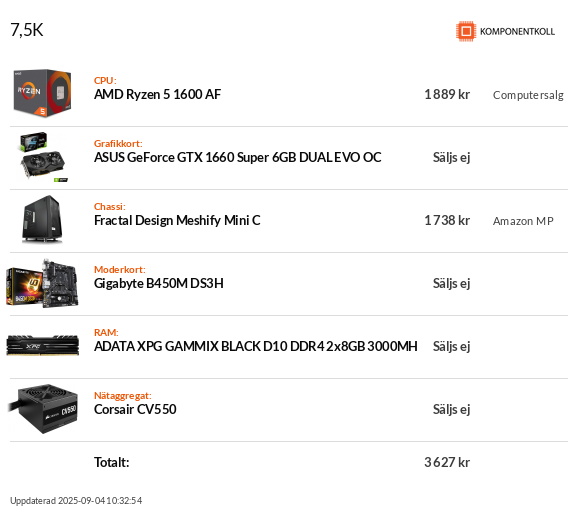The height and width of the screenshot is (514, 577).
Task: Open the AMD Ryzen 5 1600 AF link
Action: (157, 95)
